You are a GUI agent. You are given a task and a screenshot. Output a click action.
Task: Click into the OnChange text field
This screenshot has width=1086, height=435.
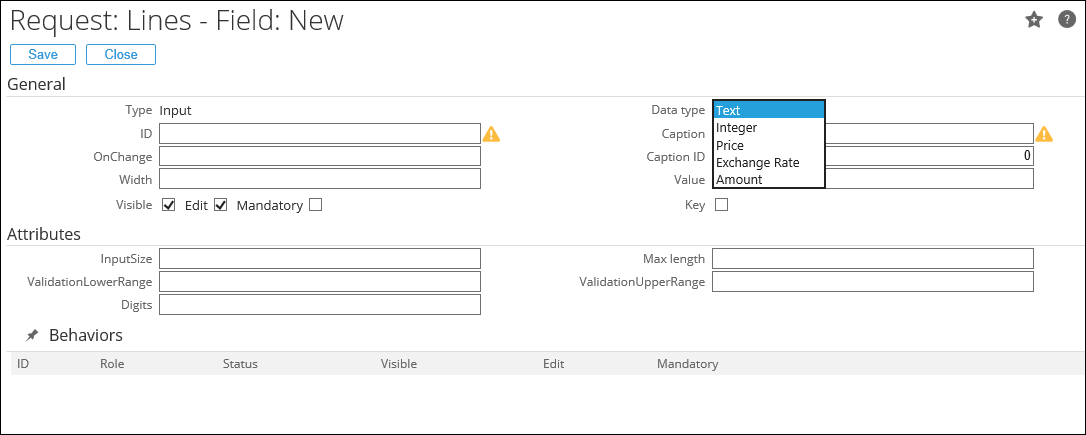[320, 157]
